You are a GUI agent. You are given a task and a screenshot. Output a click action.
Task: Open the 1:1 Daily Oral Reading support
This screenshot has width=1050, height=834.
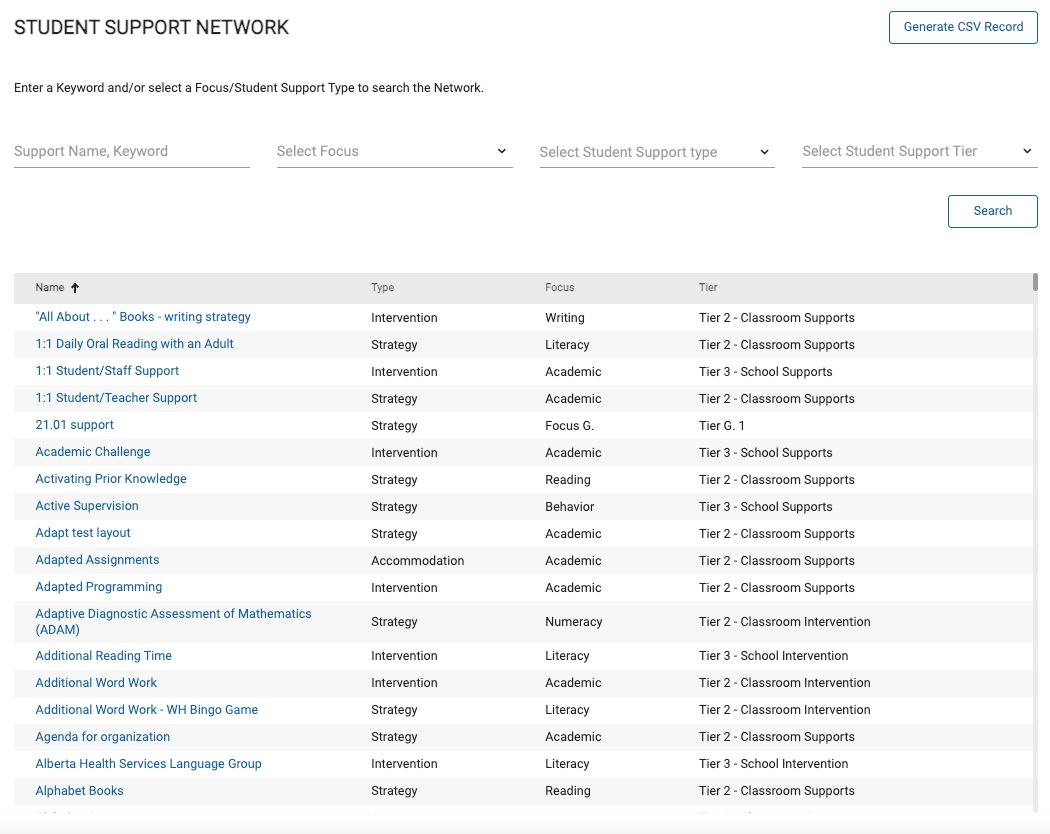tap(134, 344)
